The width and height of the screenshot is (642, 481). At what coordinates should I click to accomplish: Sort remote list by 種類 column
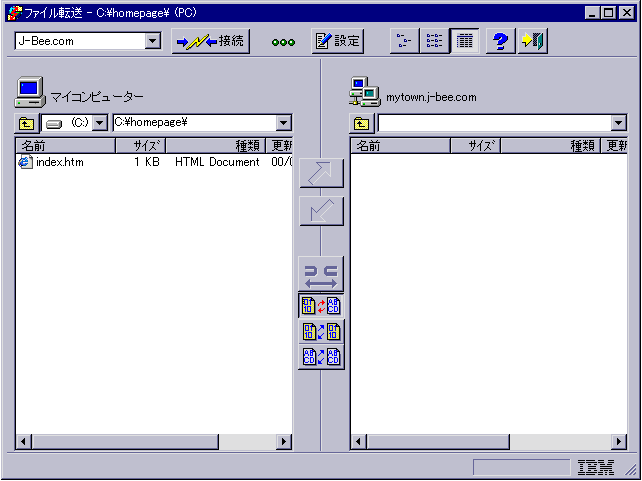point(550,146)
